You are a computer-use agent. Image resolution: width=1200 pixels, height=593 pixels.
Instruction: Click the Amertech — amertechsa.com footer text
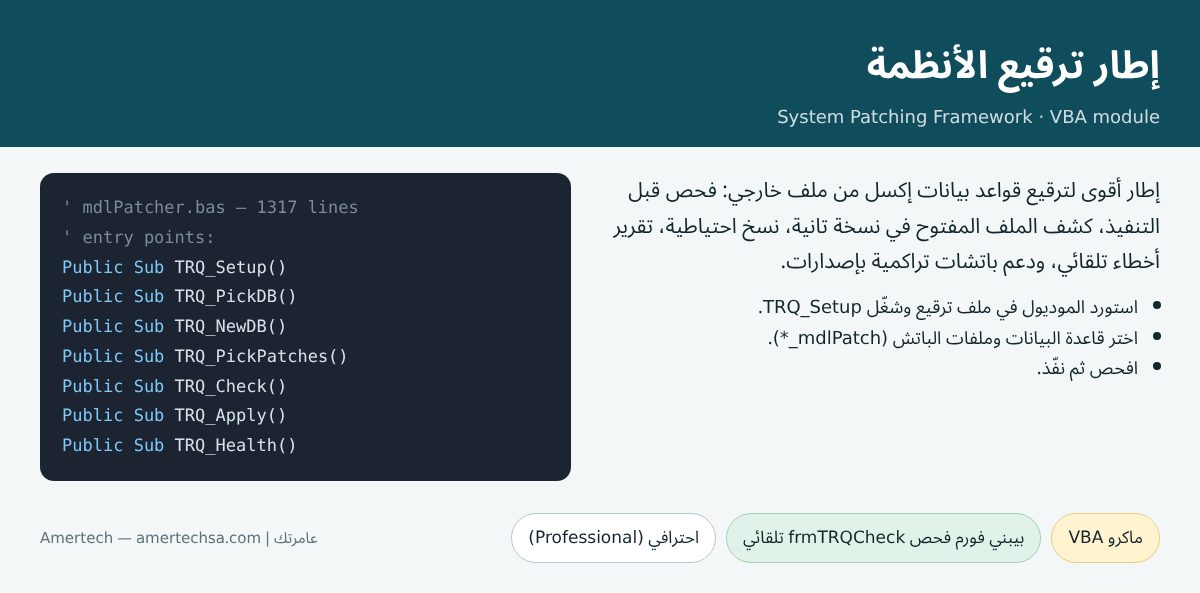178,538
